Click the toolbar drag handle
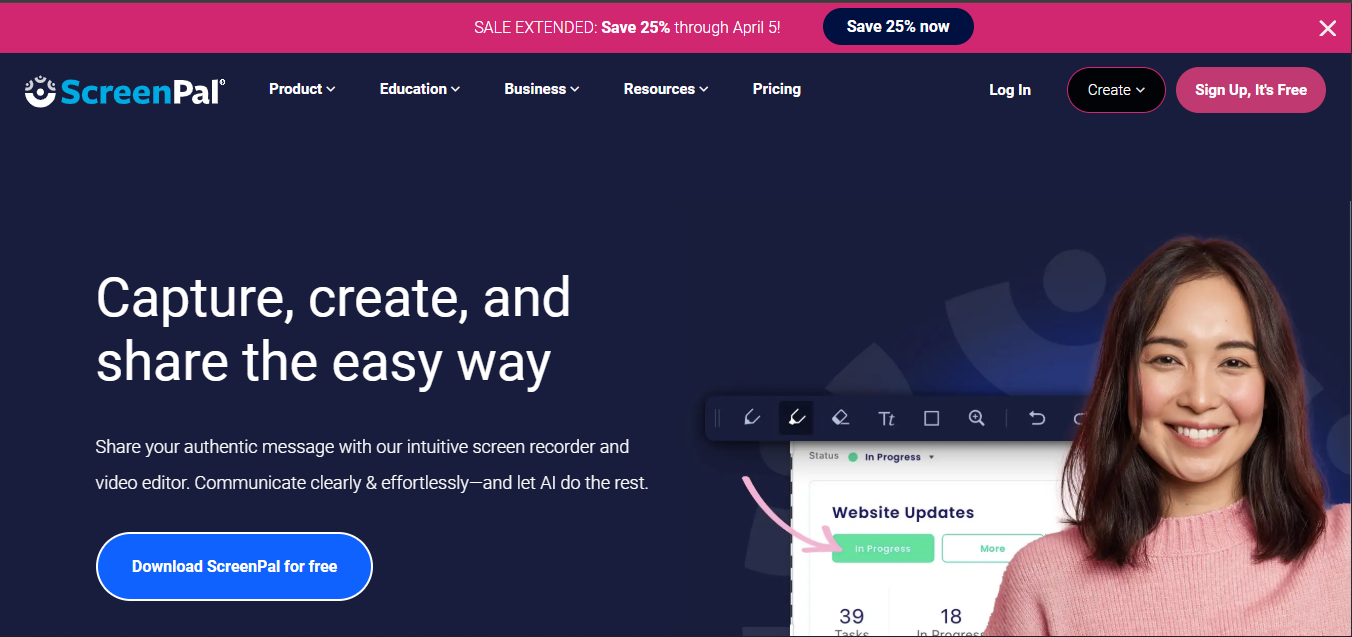 coord(717,418)
